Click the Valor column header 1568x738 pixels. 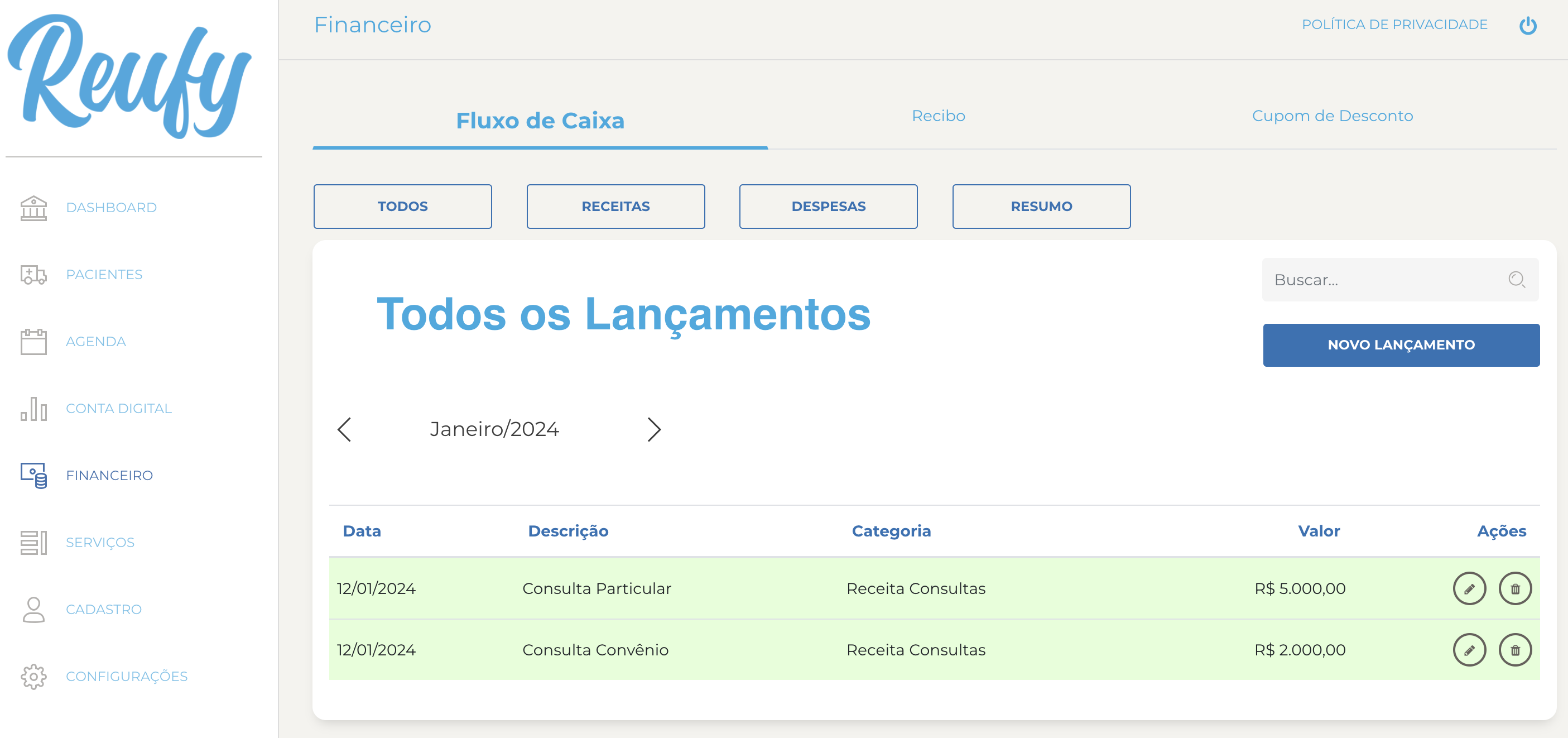pyautogui.click(x=1319, y=531)
